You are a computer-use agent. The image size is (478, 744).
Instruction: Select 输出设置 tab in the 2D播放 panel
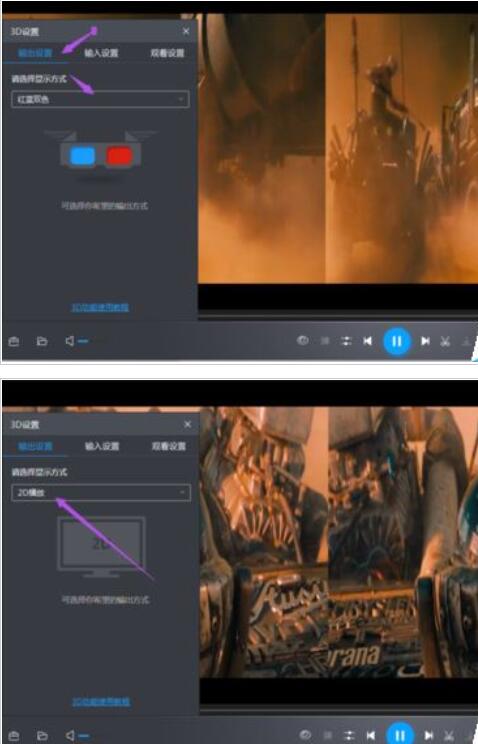coord(36,446)
